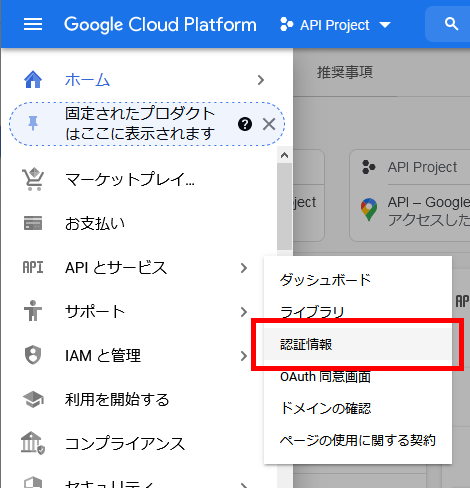470x488 pixels.
Task: Go to ホーム in sidebar
Action: coord(87,80)
